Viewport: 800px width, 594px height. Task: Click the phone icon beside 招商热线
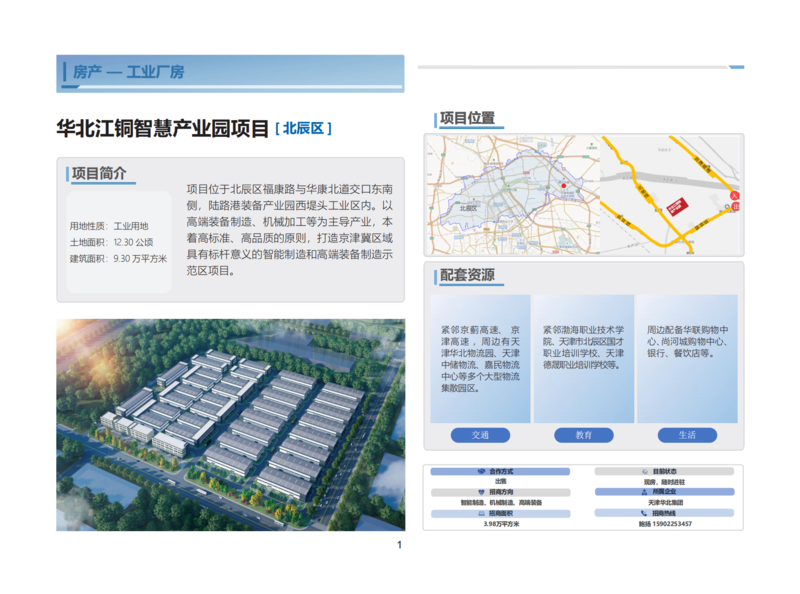pos(644,513)
